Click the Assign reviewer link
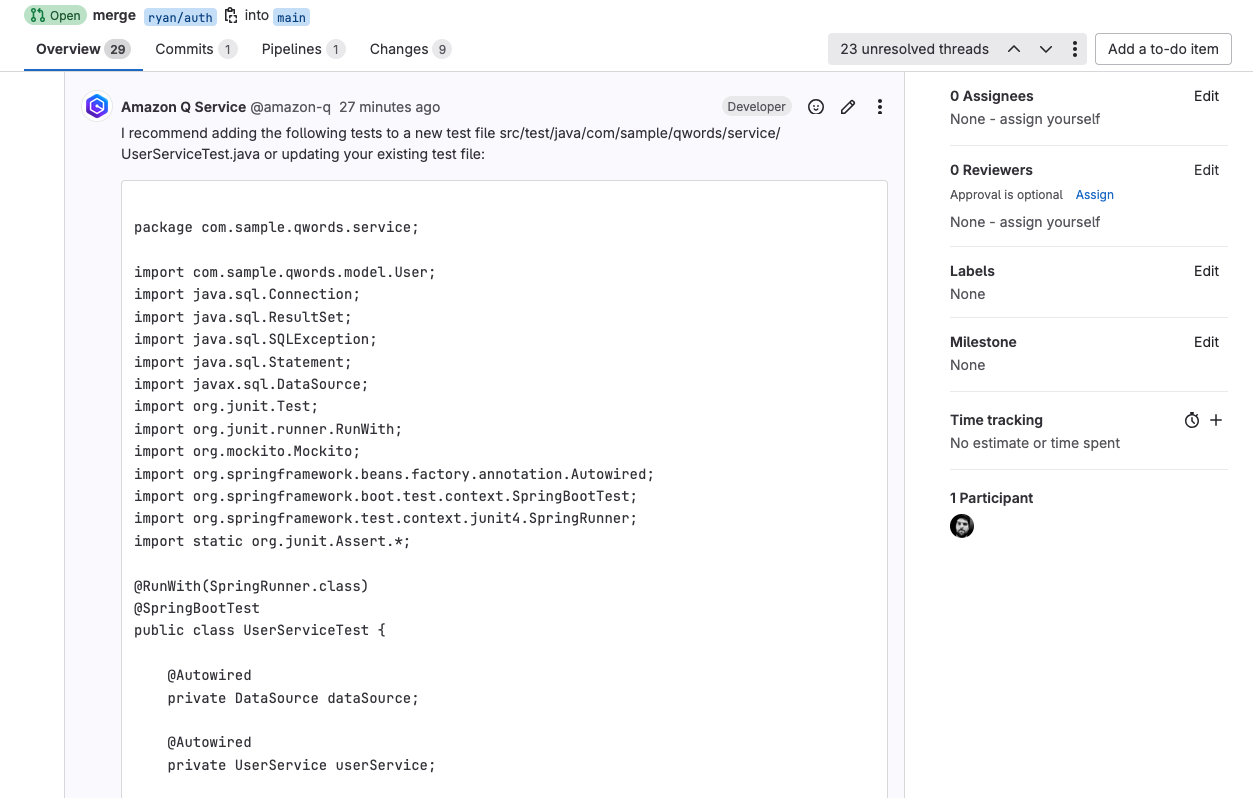Image resolution: width=1253 pixels, height=798 pixels. (1095, 195)
